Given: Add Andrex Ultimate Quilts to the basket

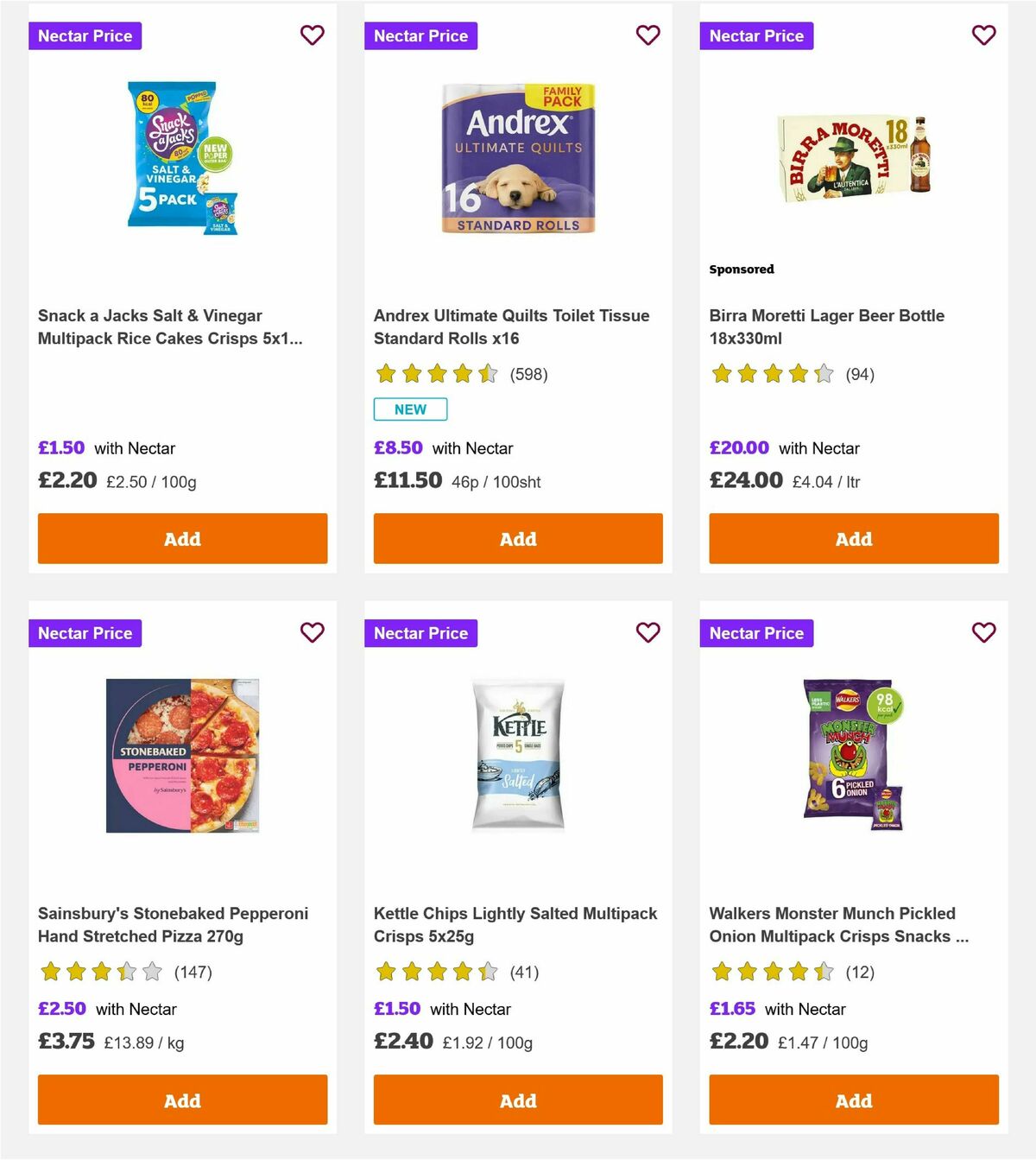Looking at the screenshot, I should point(518,538).
